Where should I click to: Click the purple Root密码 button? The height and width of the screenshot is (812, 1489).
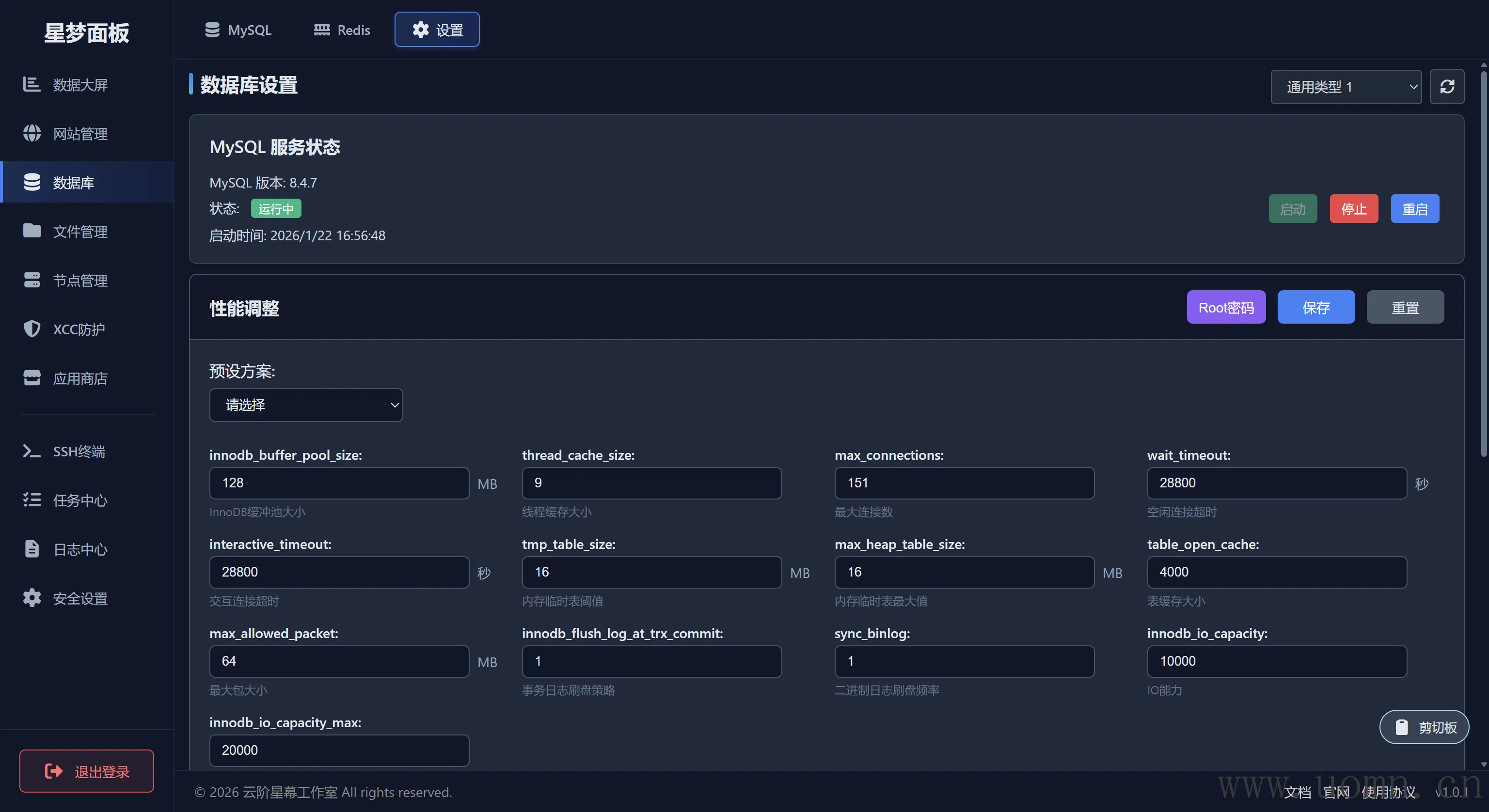tap(1226, 308)
